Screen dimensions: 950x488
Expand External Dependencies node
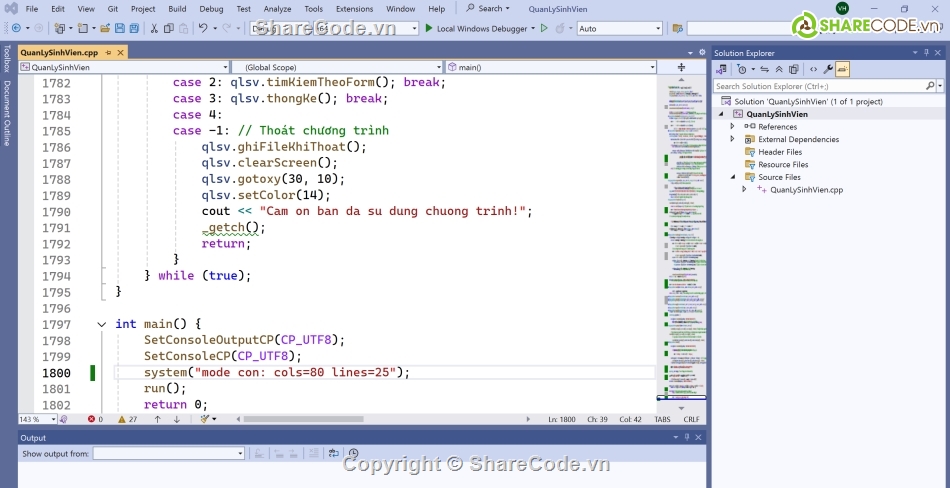(732, 139)
